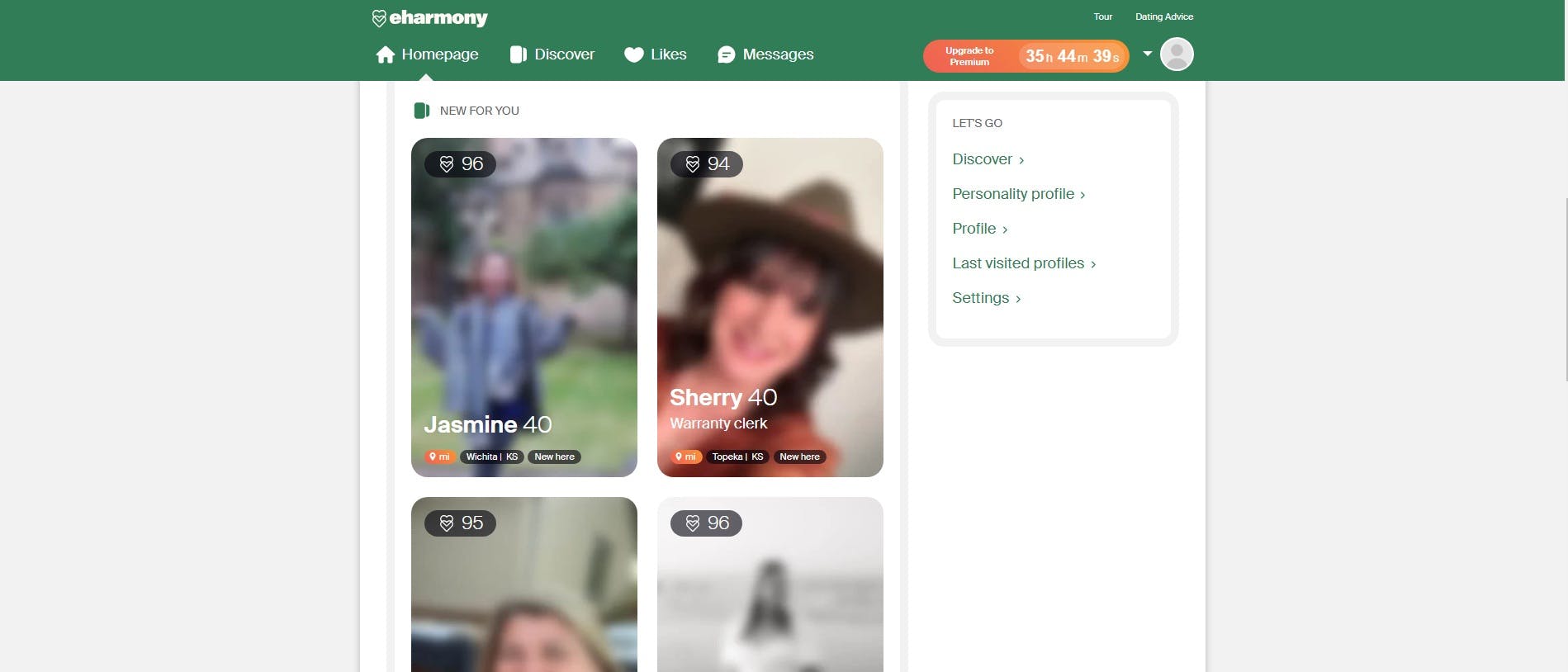Open the Tour link
Viewport: 1568px width, 672px height.
point(1102,17)
